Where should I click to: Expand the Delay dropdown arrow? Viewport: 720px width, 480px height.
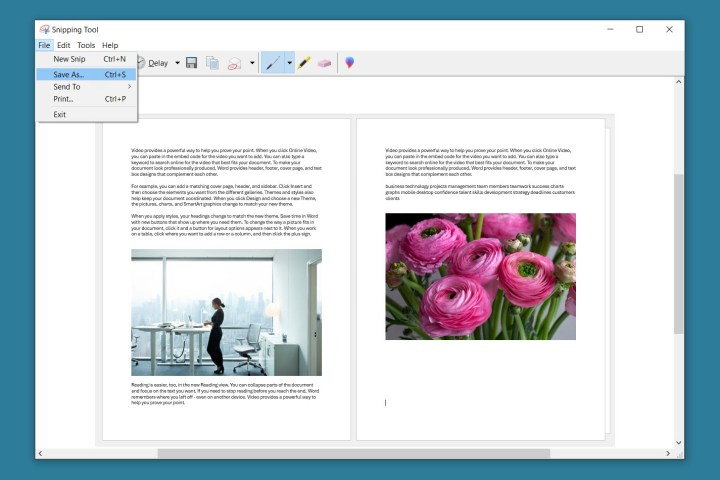click(177, 63)
